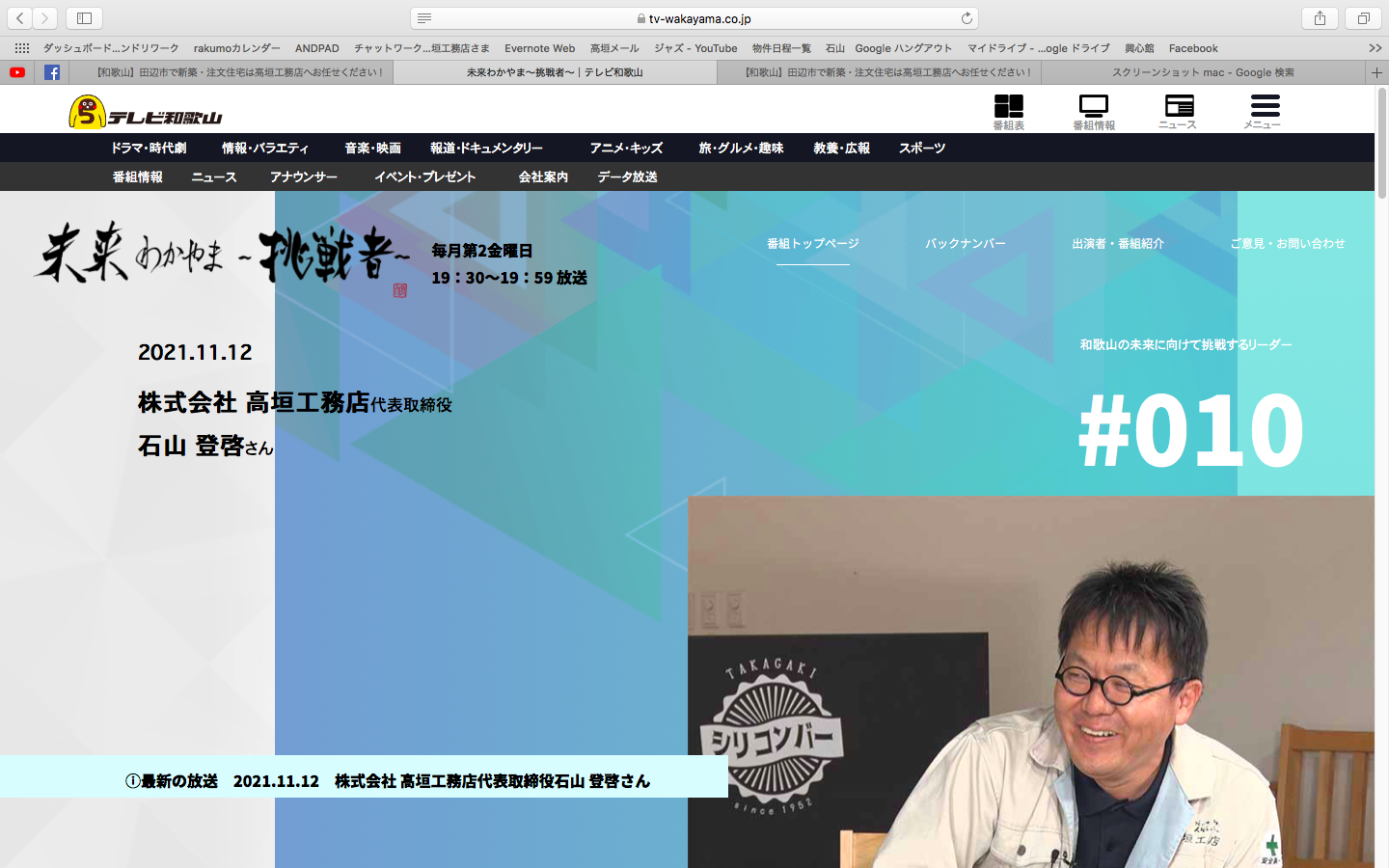Viewport: 1389px width, 868px height.
Task: Click the 石山 登啓さん name heading
Action: click(205, 447)
